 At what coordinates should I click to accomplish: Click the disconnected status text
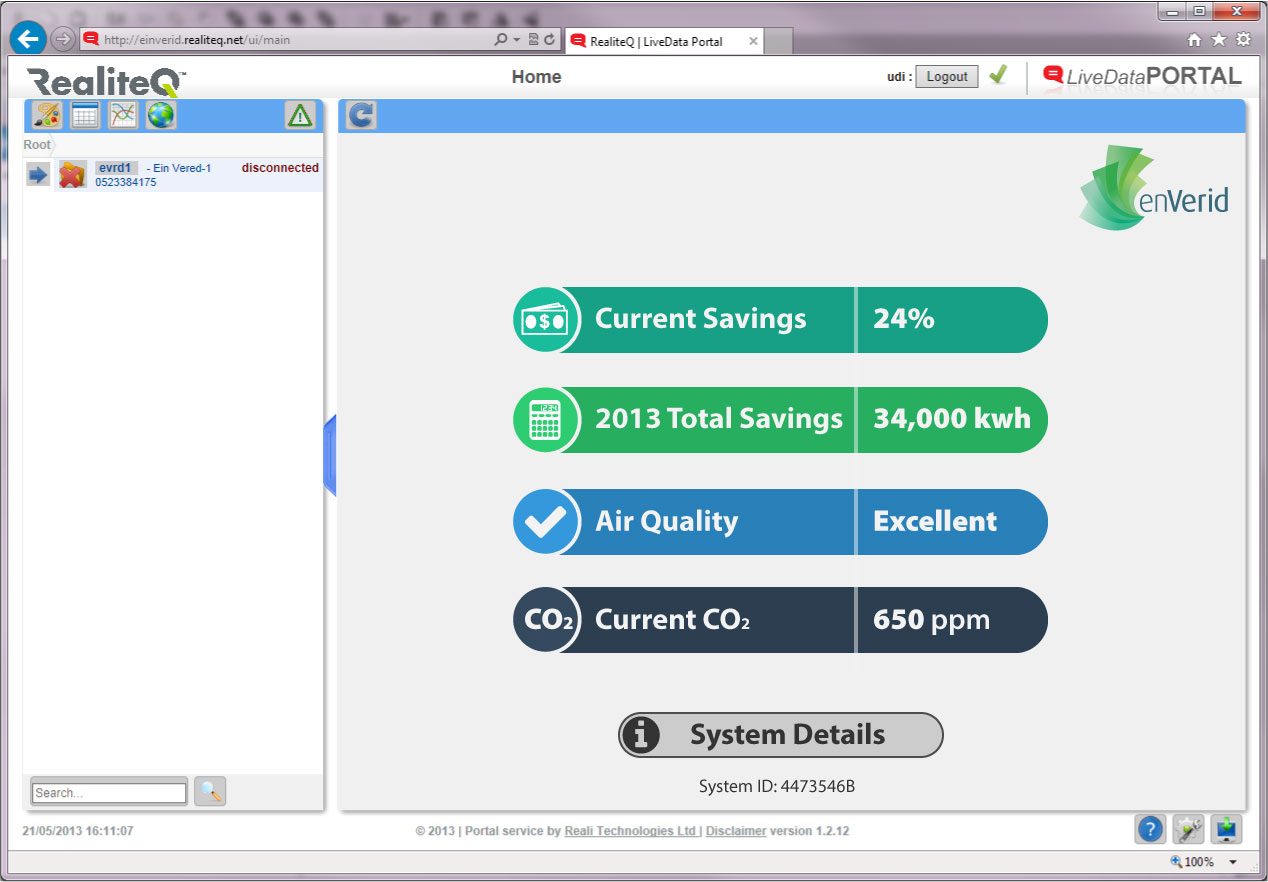[280, 168]
